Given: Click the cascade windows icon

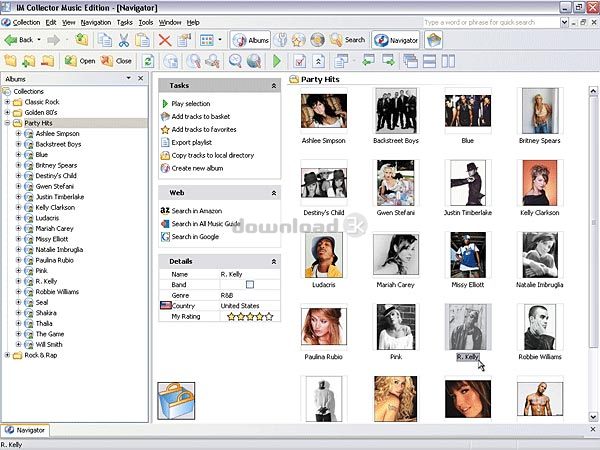Looking at the screenshot, I should click(410, 61).
